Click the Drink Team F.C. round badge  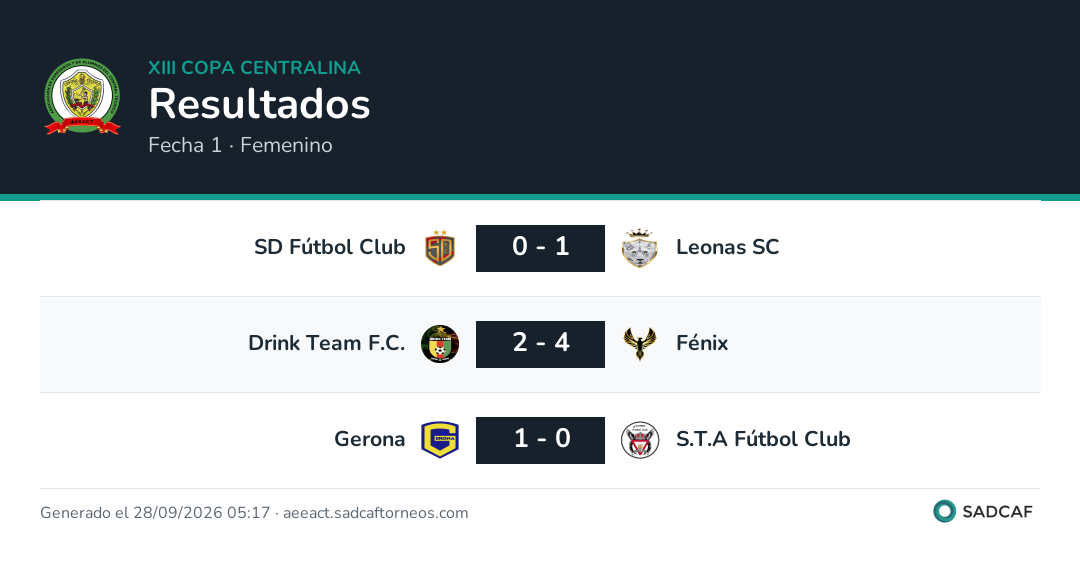[x=440, y=344]
